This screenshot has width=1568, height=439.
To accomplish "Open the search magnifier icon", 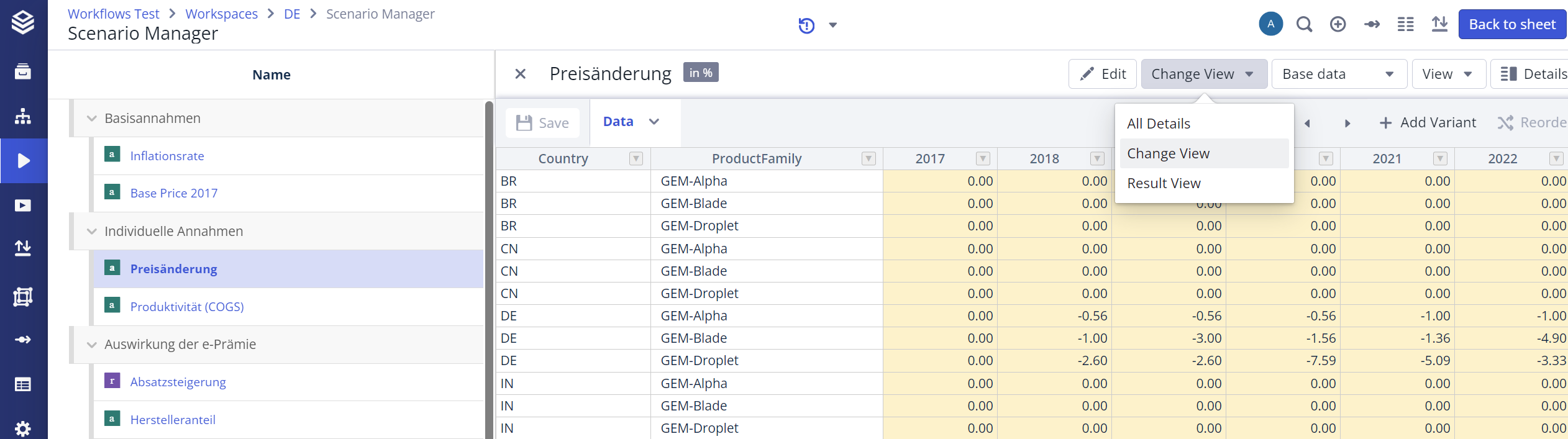I will click(x=1304, y=25).
